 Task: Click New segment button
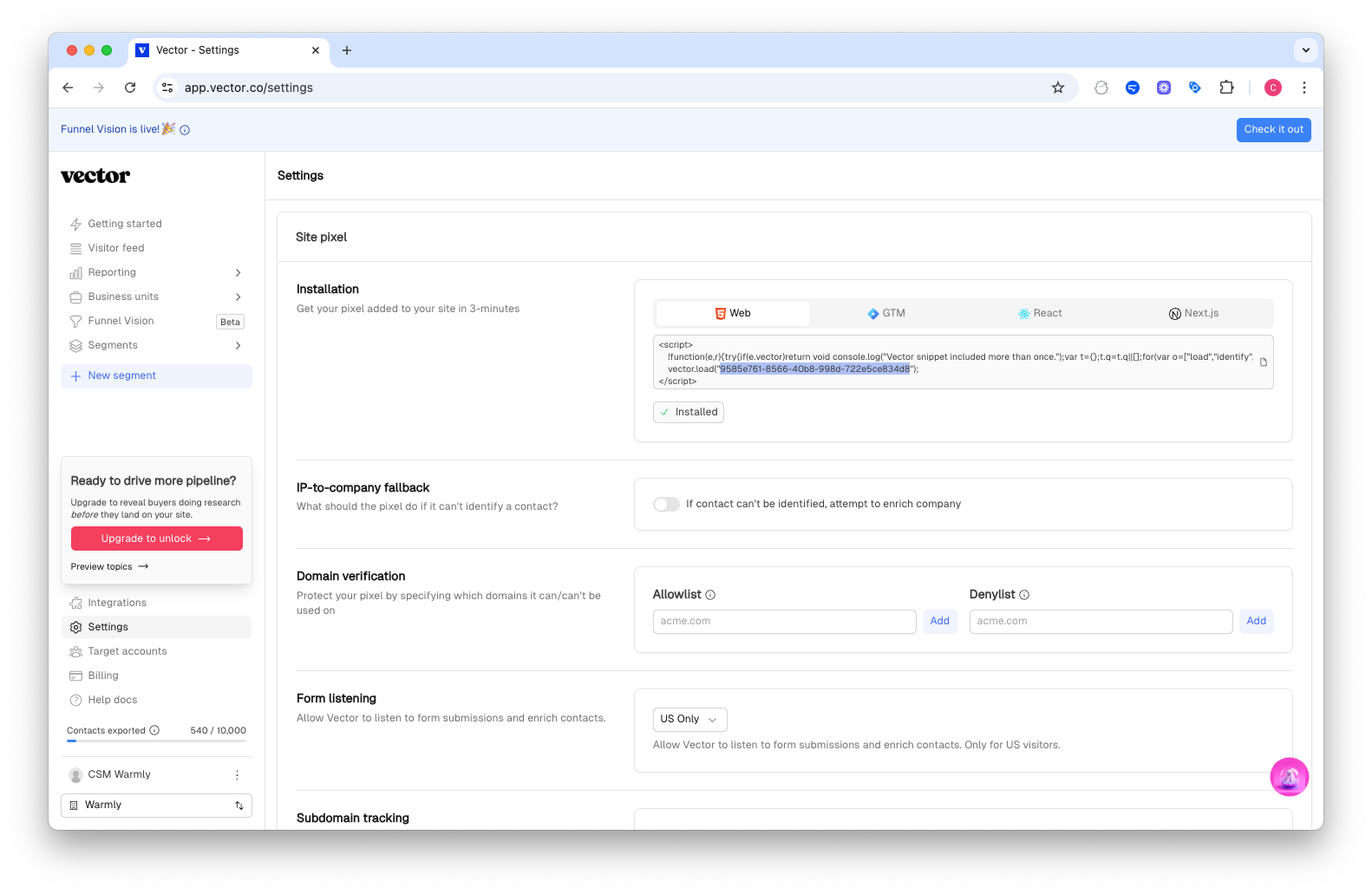(156, 376)
